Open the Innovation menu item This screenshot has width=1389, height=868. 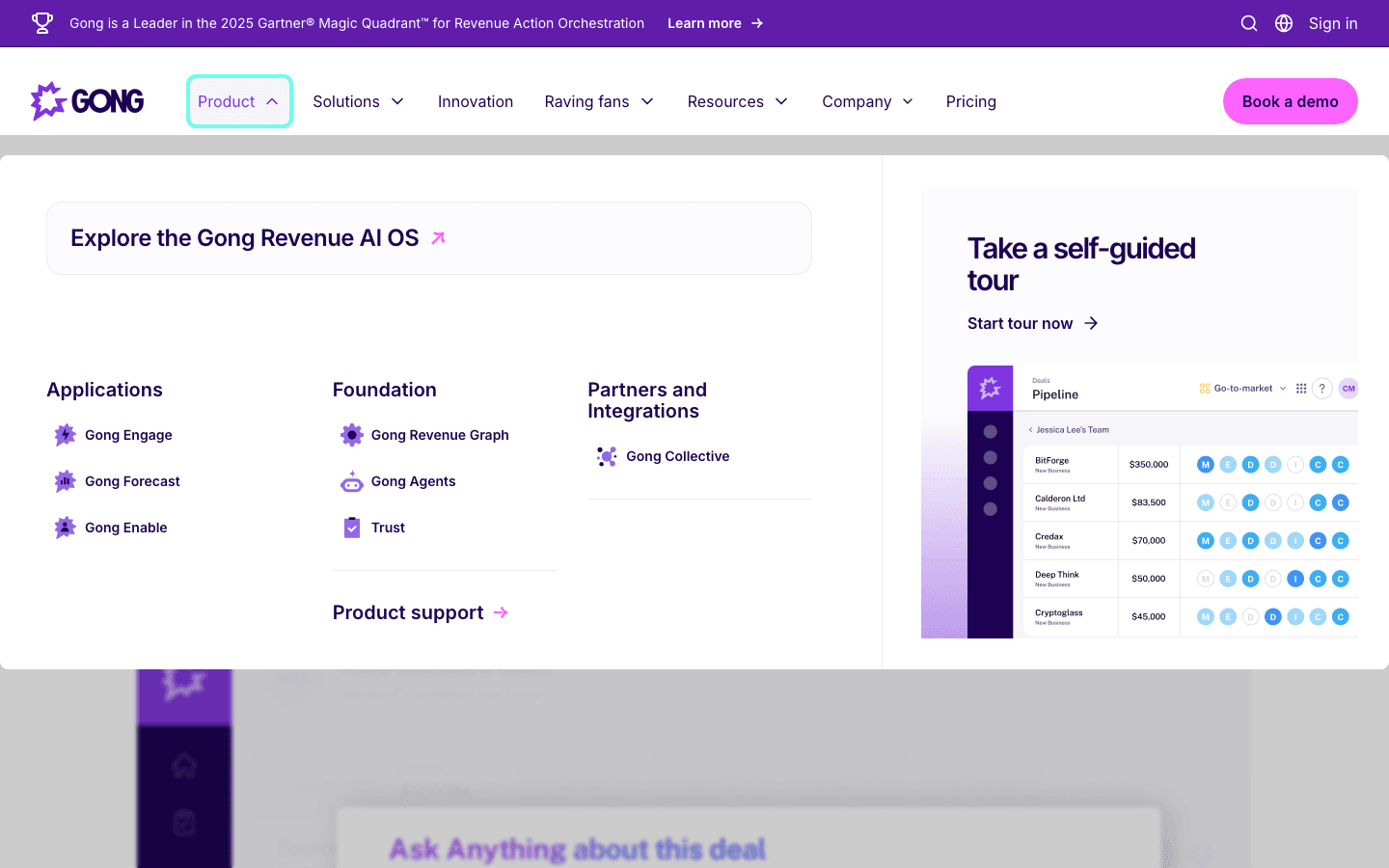476,101
